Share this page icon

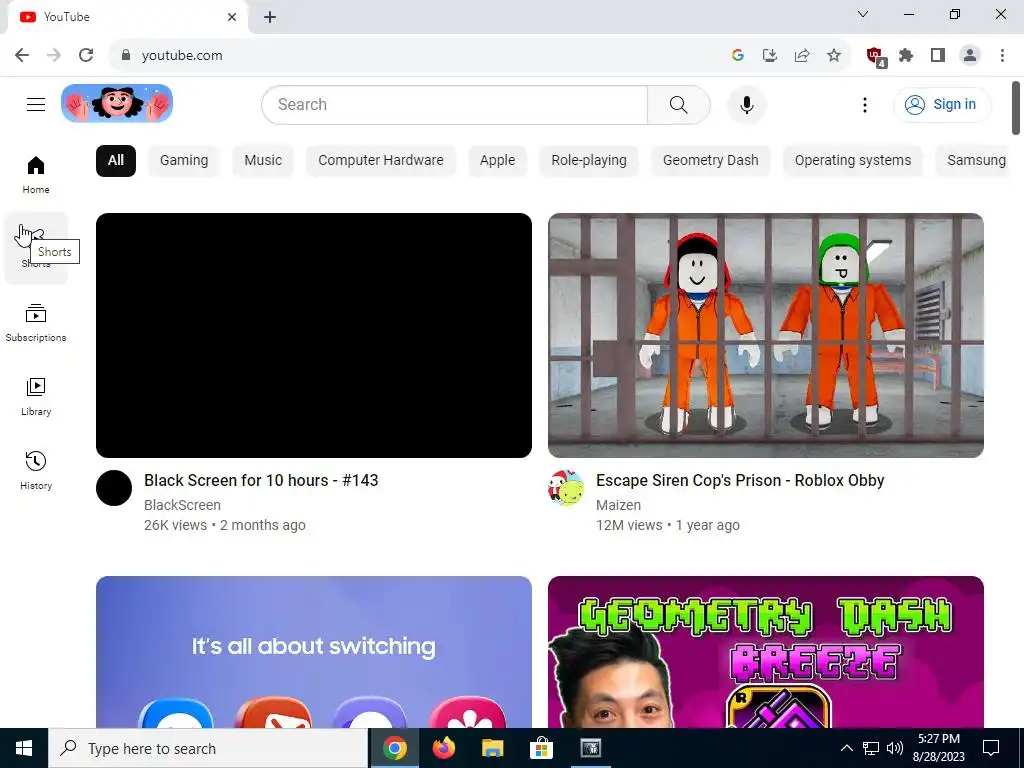click(x=802, y=56)
